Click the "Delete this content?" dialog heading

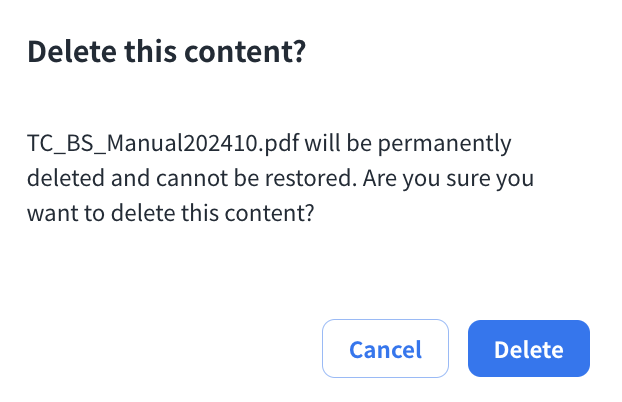(x=165, y=54)
